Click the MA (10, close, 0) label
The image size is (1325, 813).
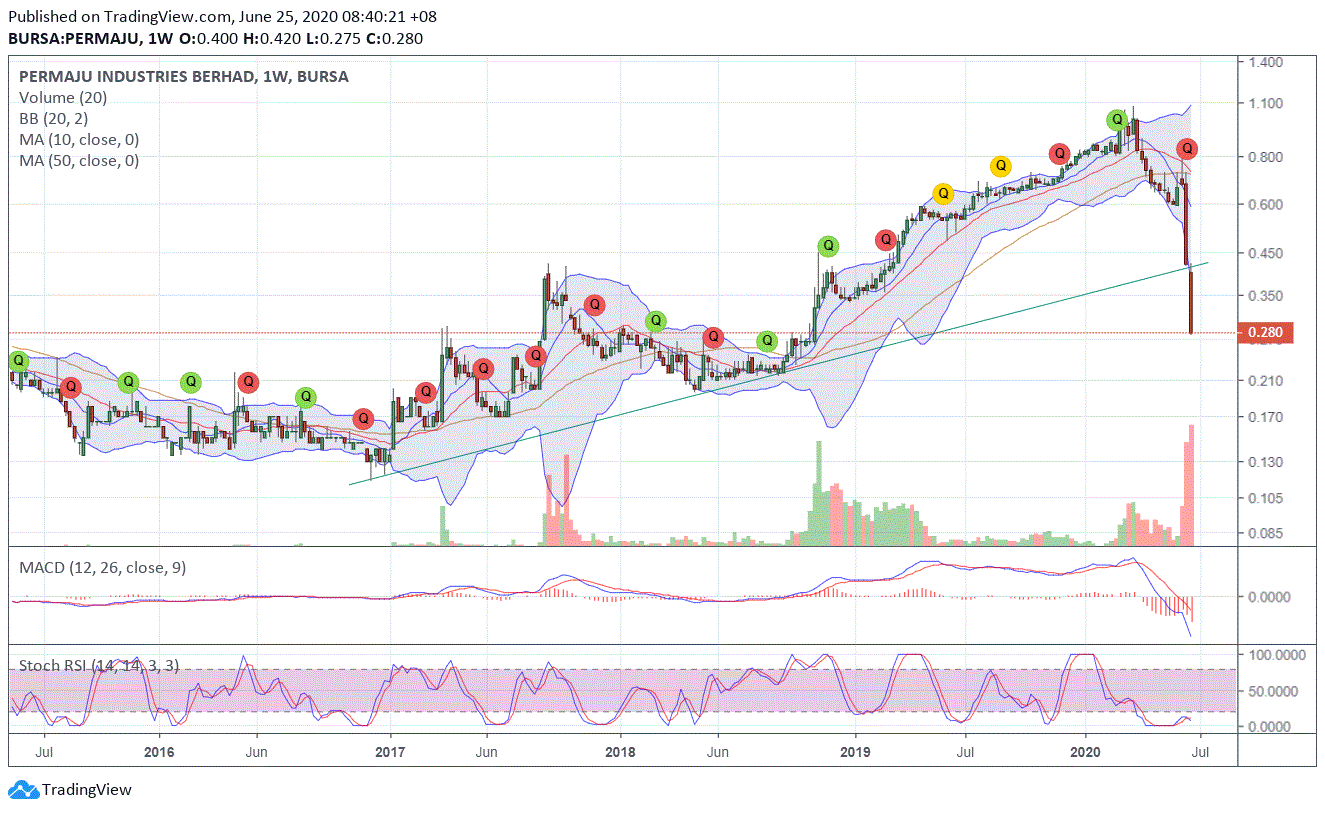[79, 140]
